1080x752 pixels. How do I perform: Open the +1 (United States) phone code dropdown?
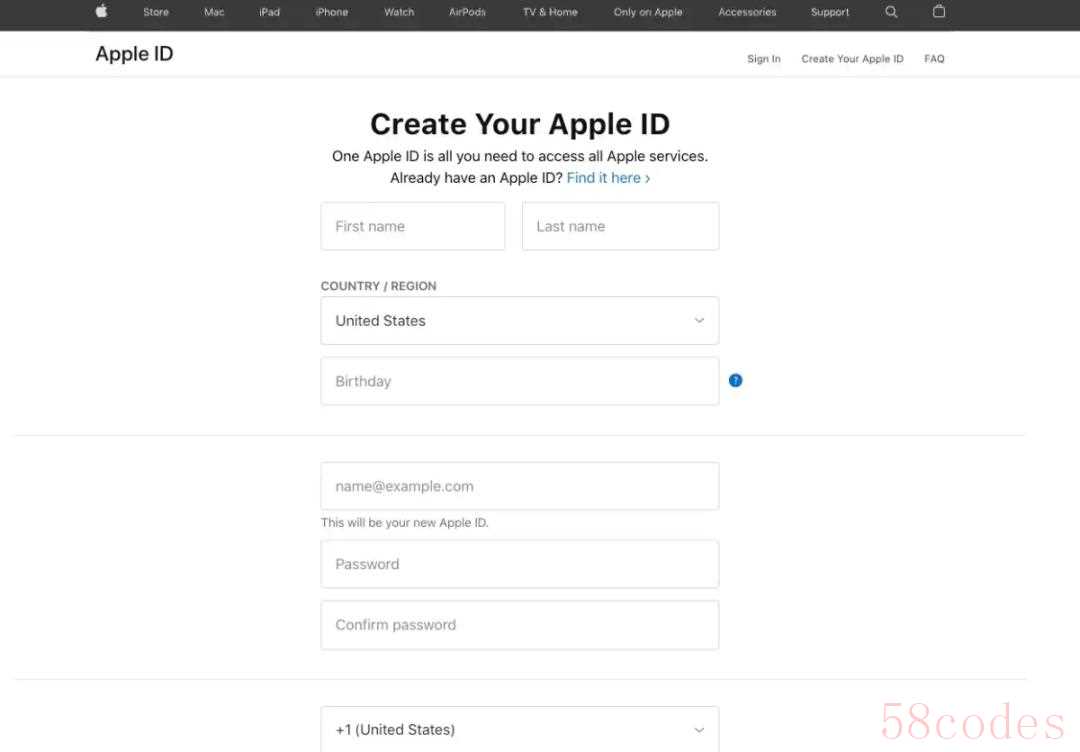tap(519, 729)
